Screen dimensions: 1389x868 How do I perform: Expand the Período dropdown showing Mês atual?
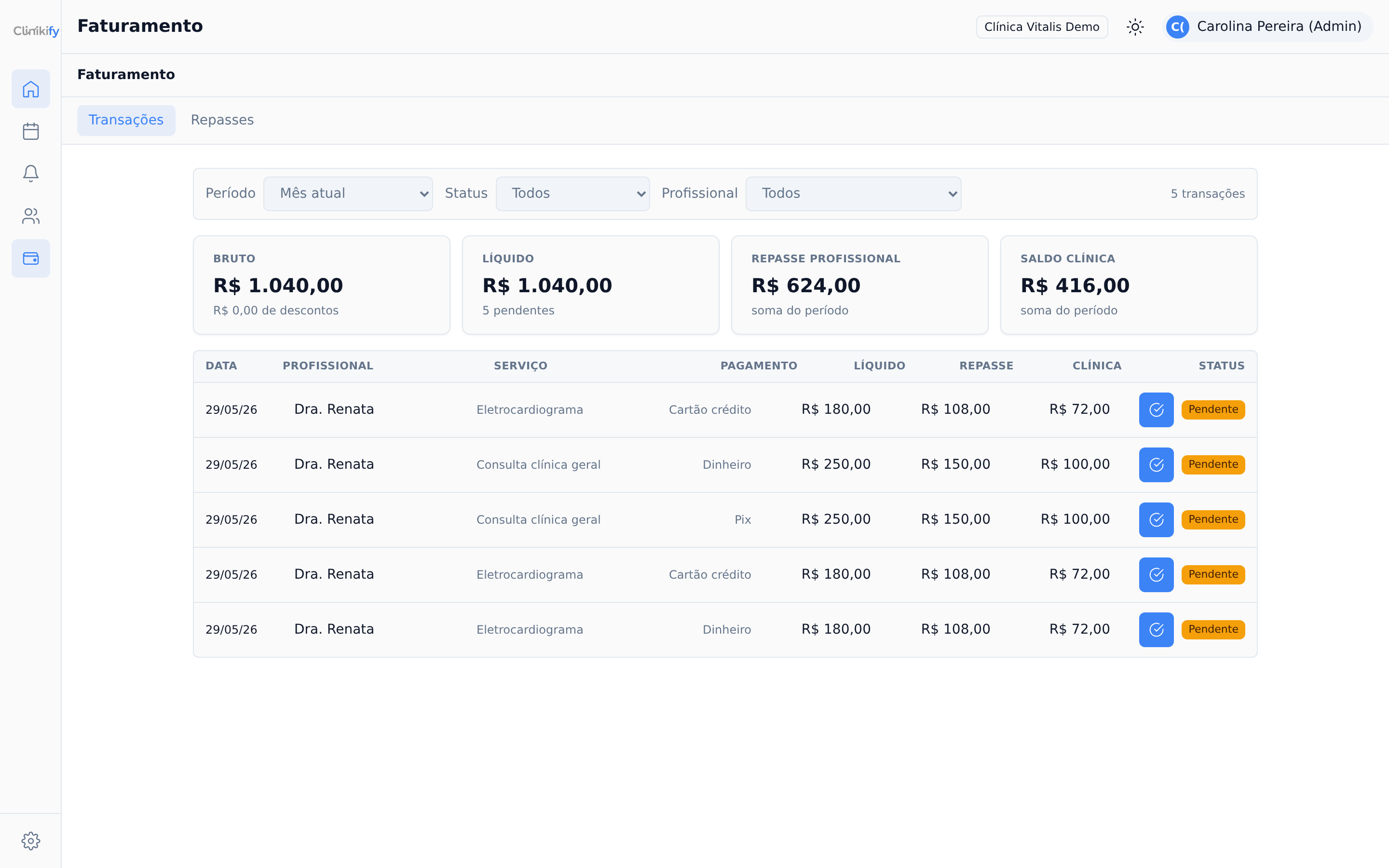(348, 193)
